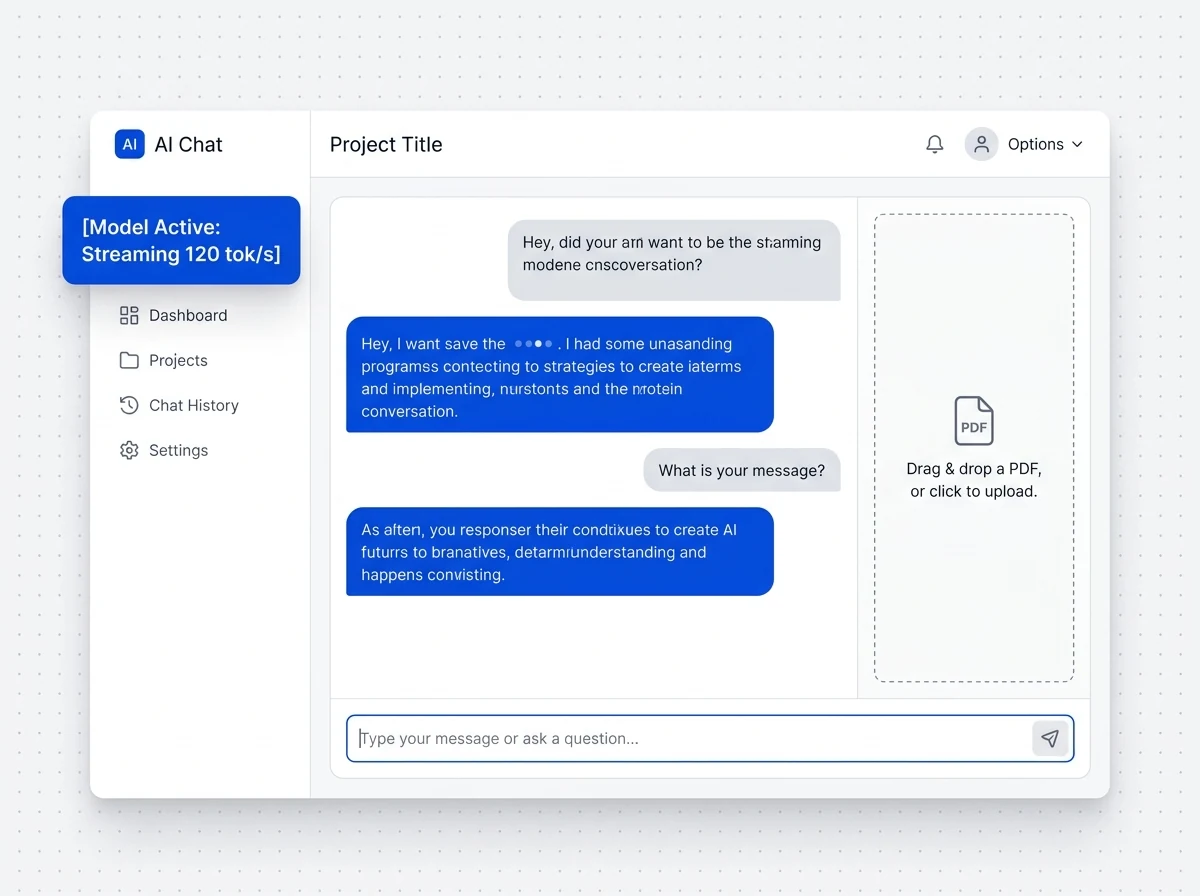
Task: Click the blue bubble starting "As aftert, you"
Action: tap(560, 552)
